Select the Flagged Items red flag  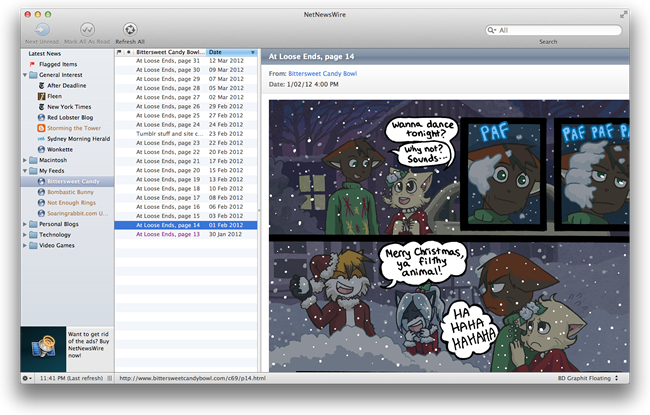tap(32, 64)
